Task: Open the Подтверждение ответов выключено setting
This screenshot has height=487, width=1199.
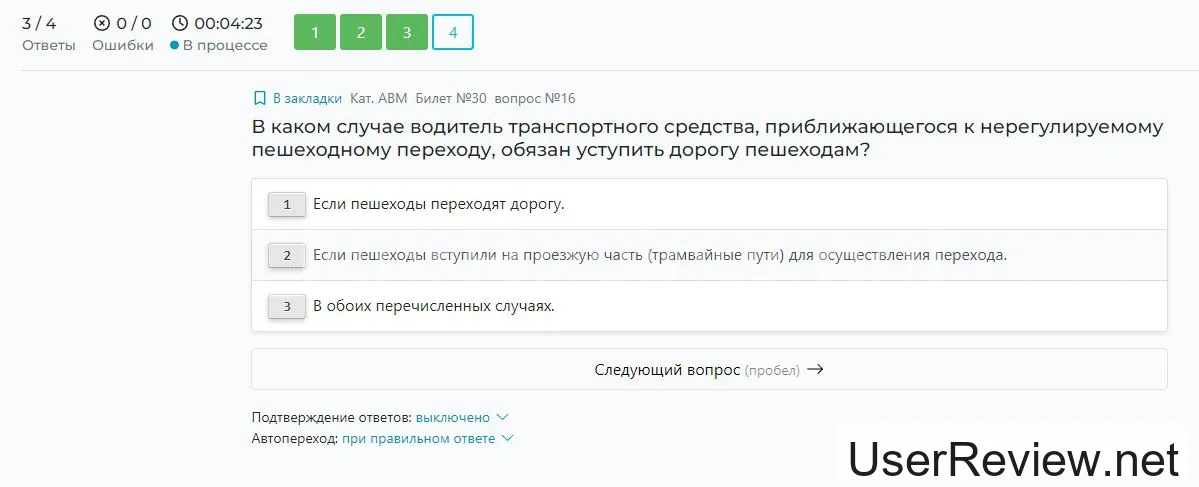Action: point(452,417)
